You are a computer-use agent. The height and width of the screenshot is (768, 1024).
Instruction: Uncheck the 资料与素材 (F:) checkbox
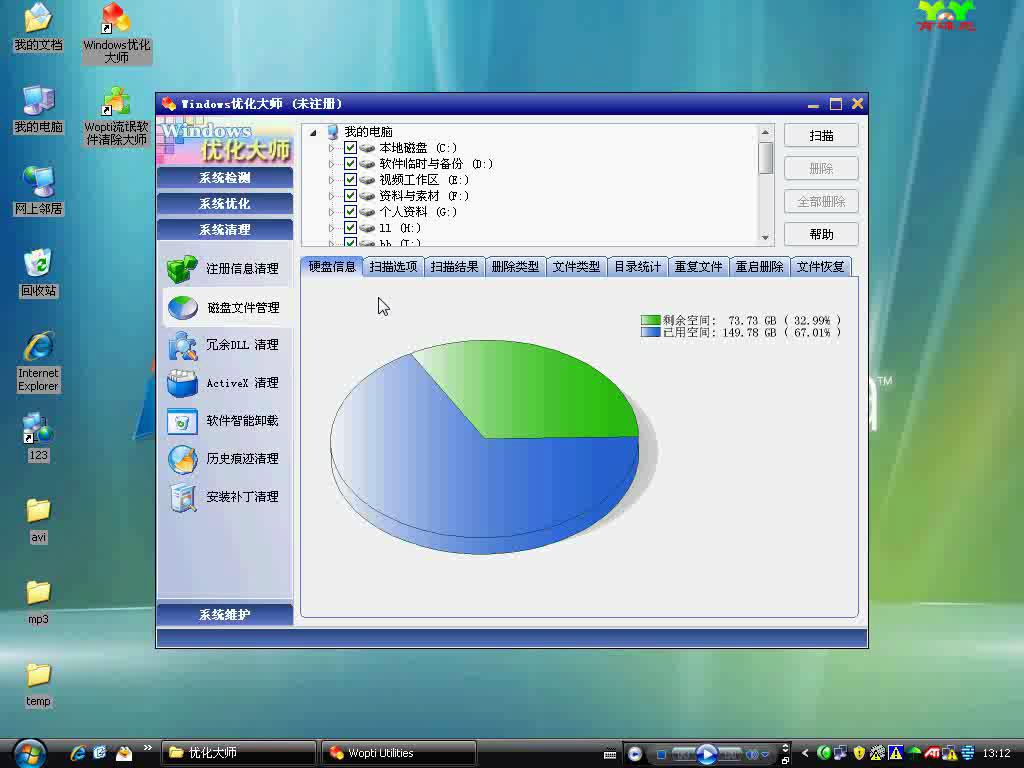[x=351, y=196]
